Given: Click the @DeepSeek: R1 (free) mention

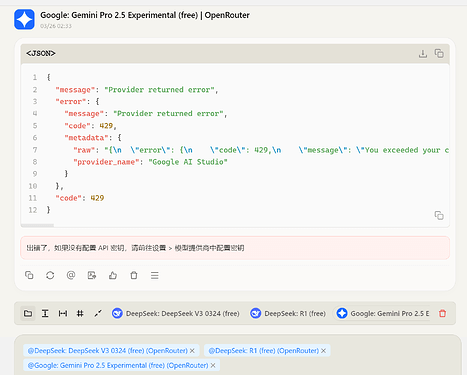Looking at the screenshot, I should tap(264, 351).
